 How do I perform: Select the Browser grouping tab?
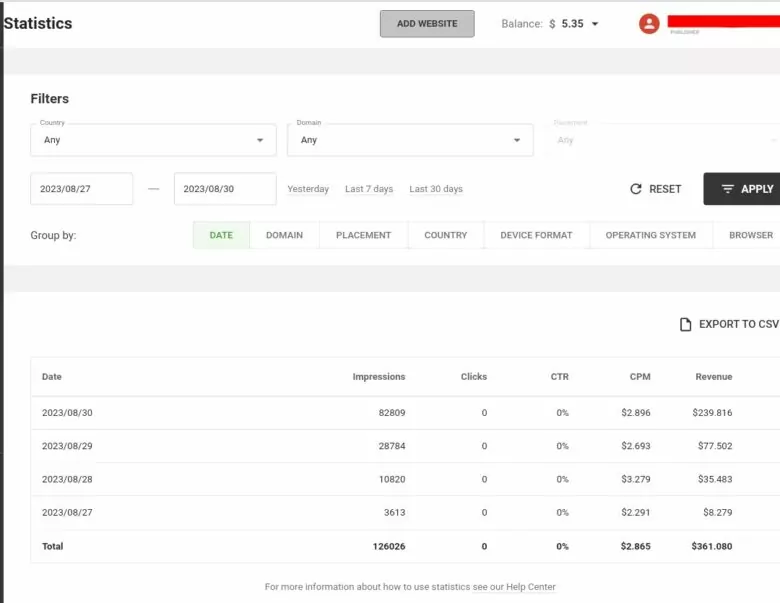(750, 235)
